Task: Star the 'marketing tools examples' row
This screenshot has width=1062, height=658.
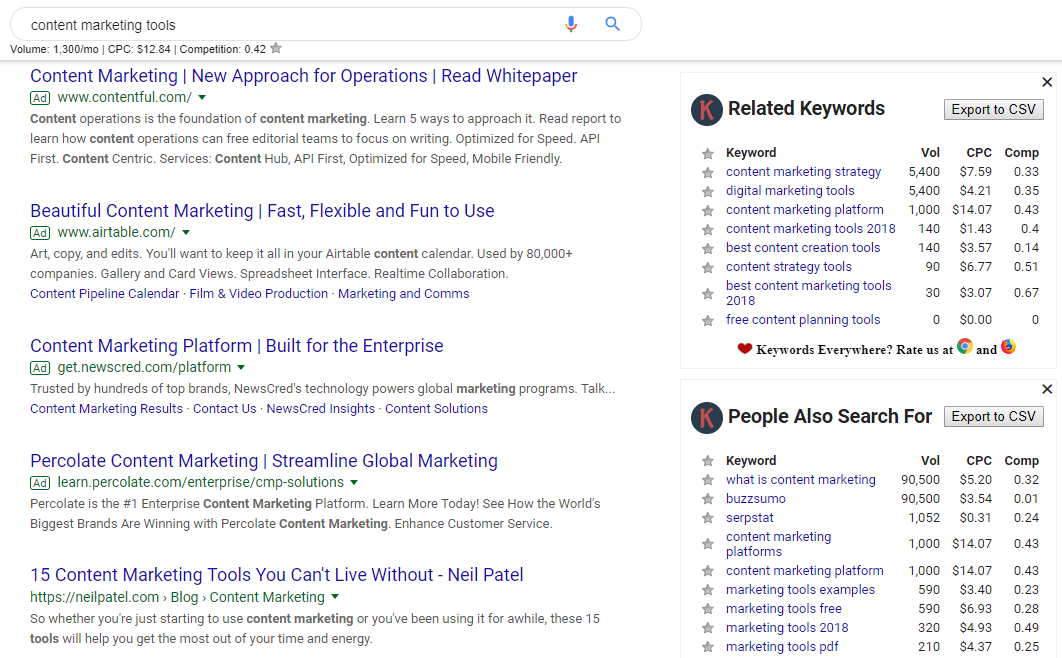Action: pos(708,590)
